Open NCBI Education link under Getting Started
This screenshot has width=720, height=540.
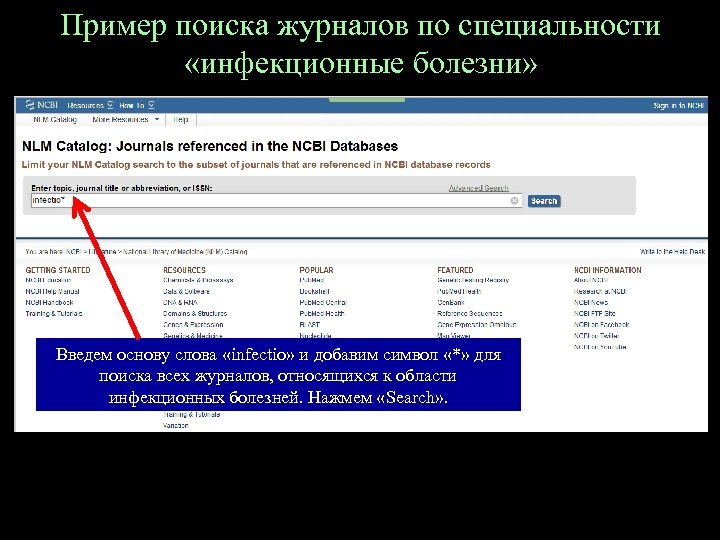click(x=48, y=280)
